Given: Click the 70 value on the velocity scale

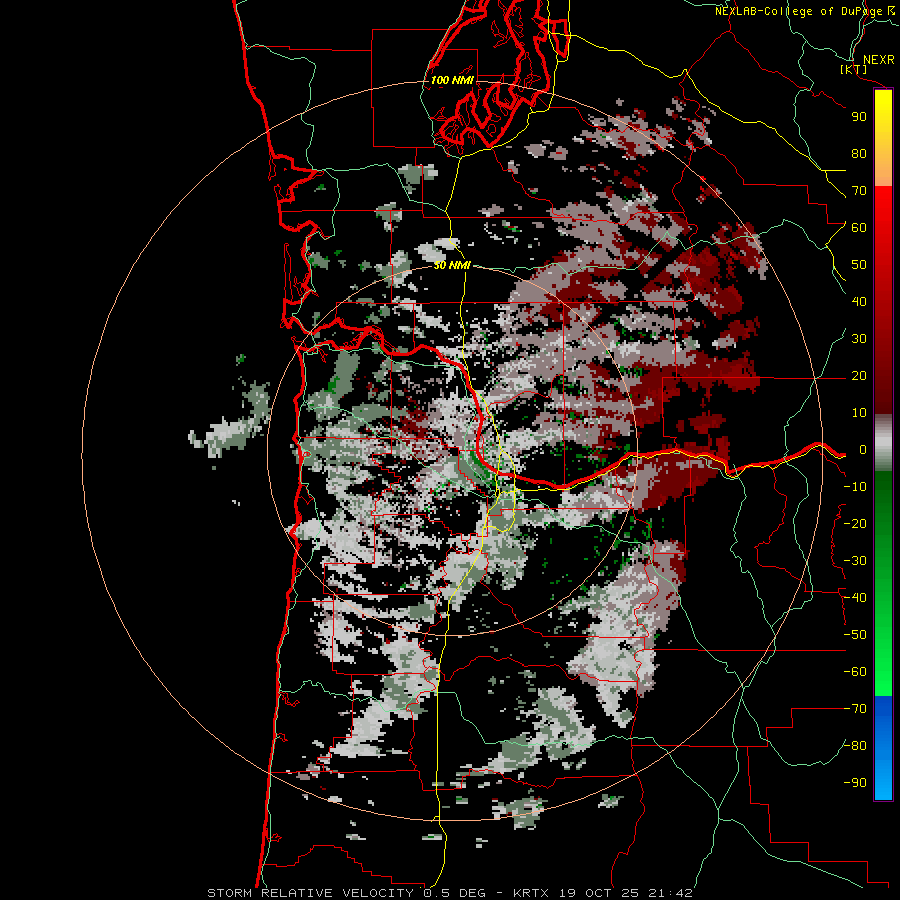Looking at the screenshot, I should coord(859,191).
